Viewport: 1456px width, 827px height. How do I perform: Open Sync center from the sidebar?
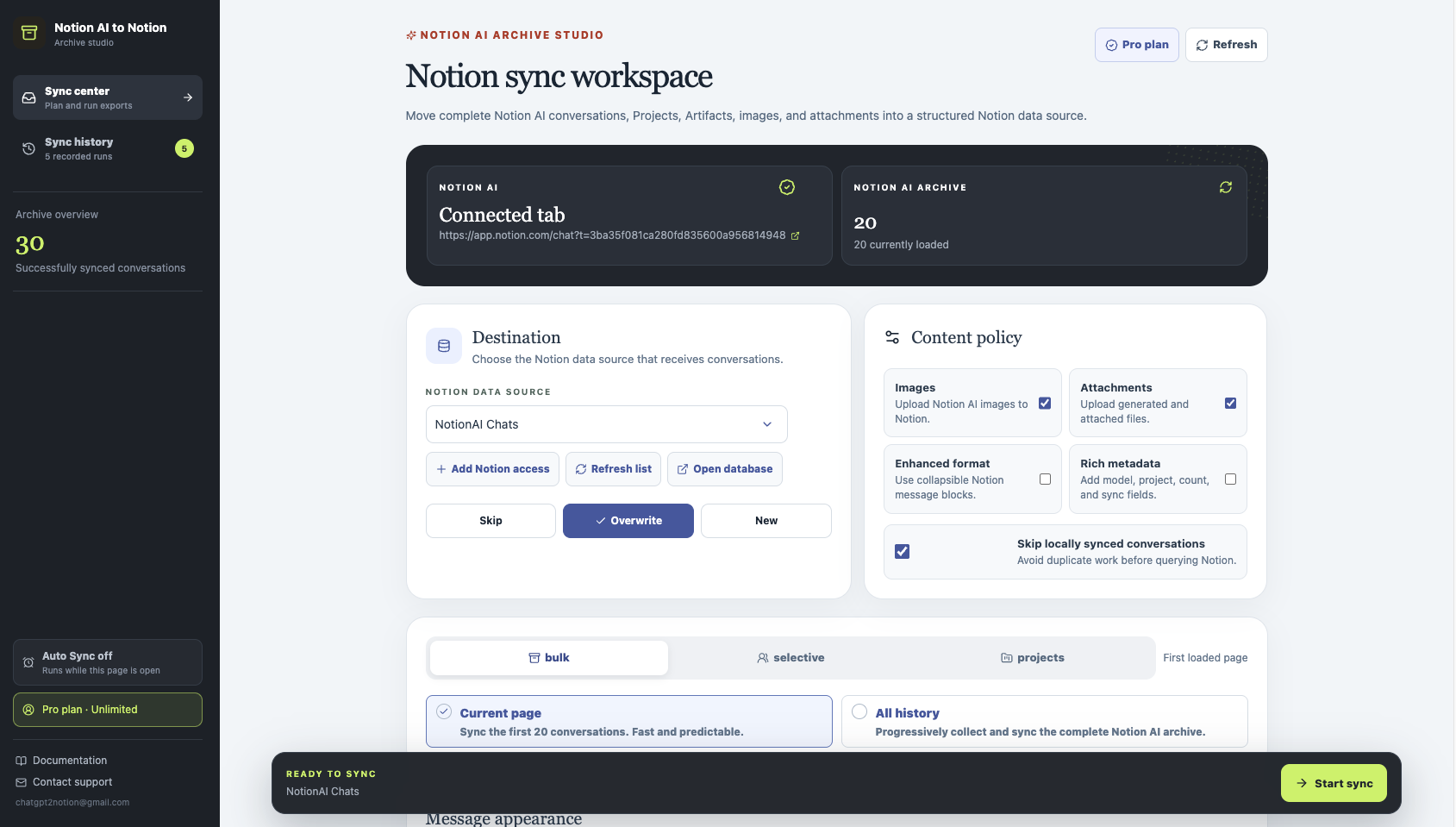pyautogui.click(x=108, y=97)
